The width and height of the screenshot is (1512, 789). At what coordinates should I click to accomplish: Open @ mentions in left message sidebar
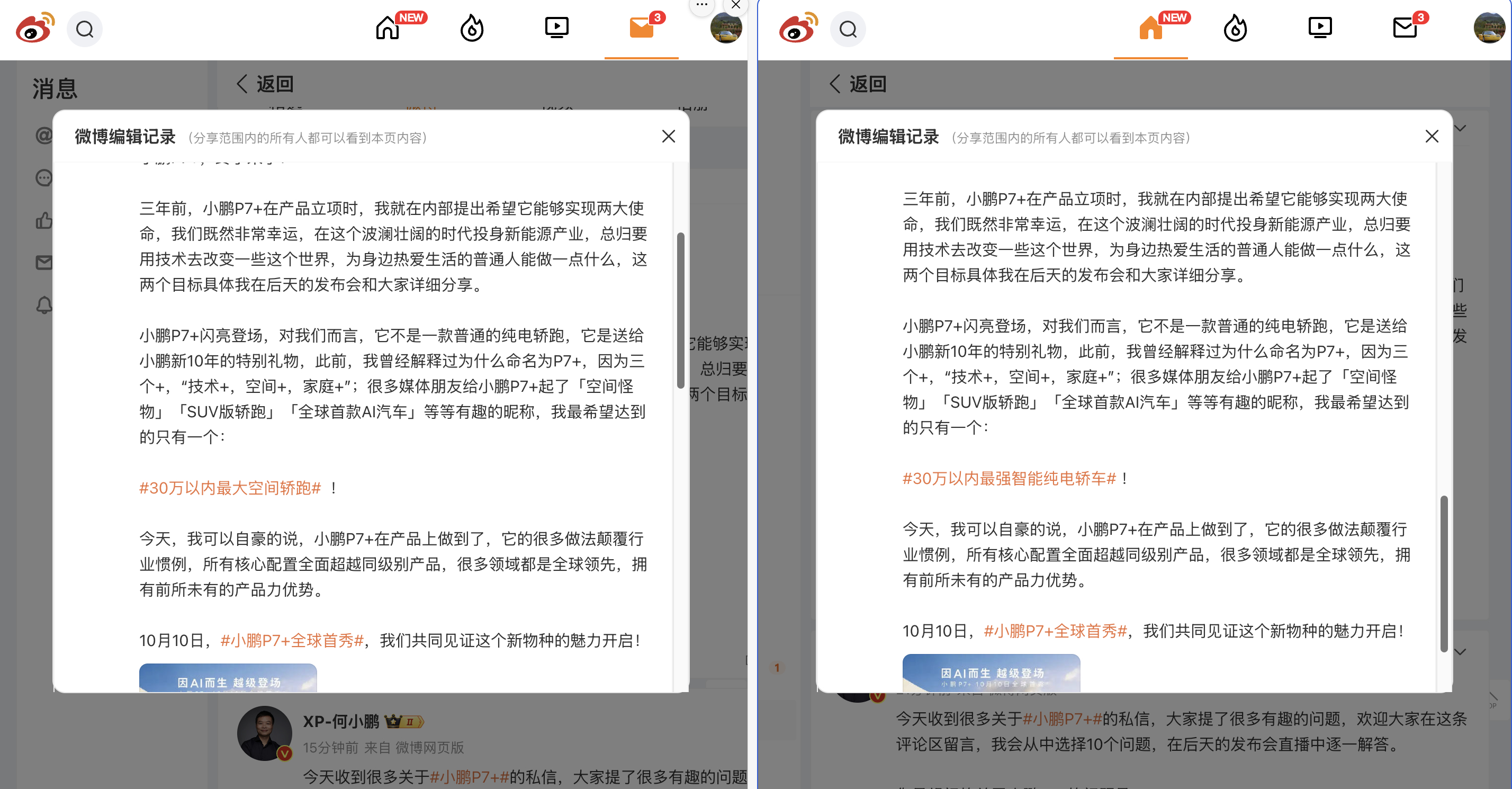pyautogui.click(x=44, y=136)
